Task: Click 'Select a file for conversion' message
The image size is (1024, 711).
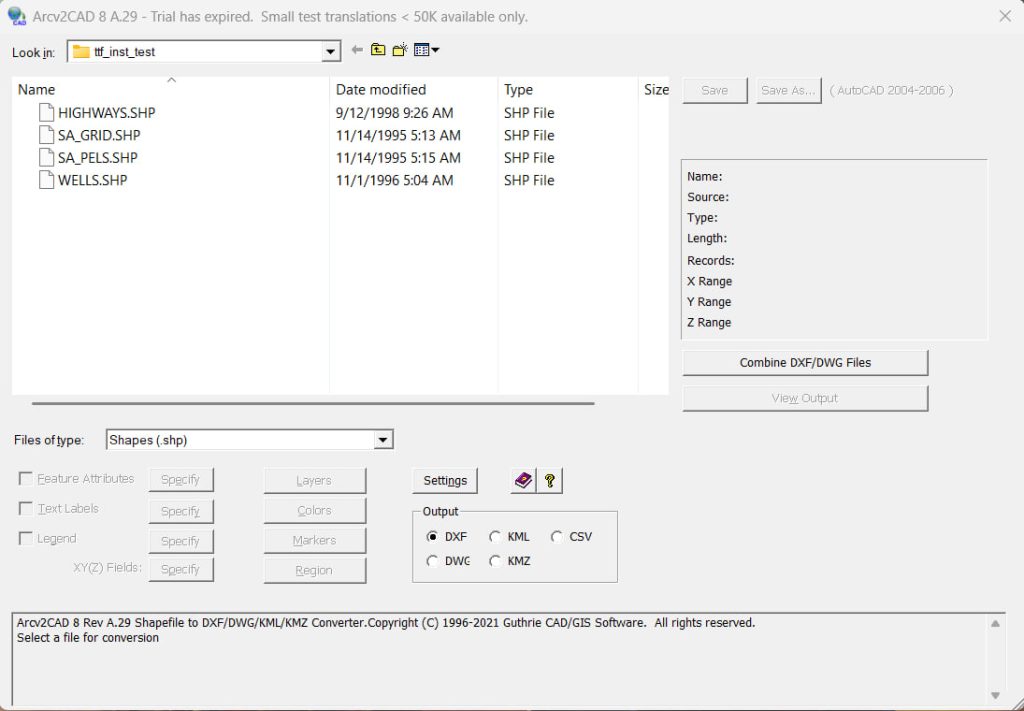Action: pyautogui.click(x=88, y=638)
